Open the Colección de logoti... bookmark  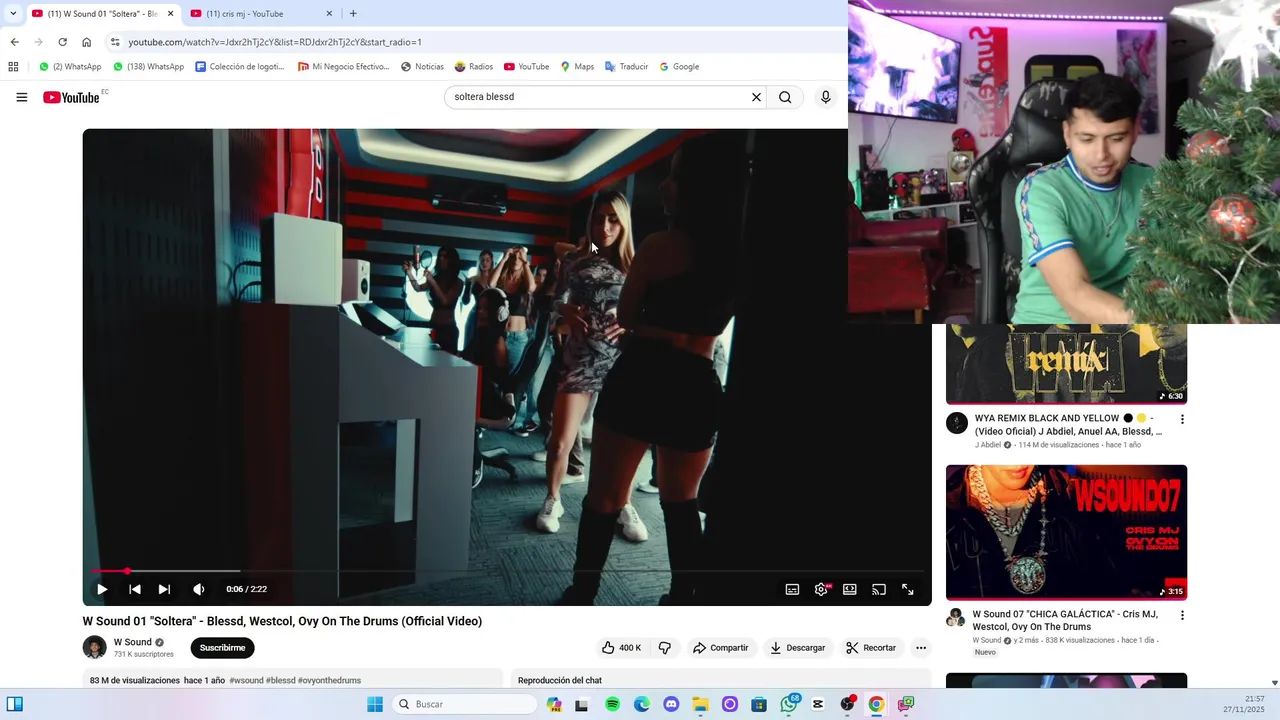240,67
